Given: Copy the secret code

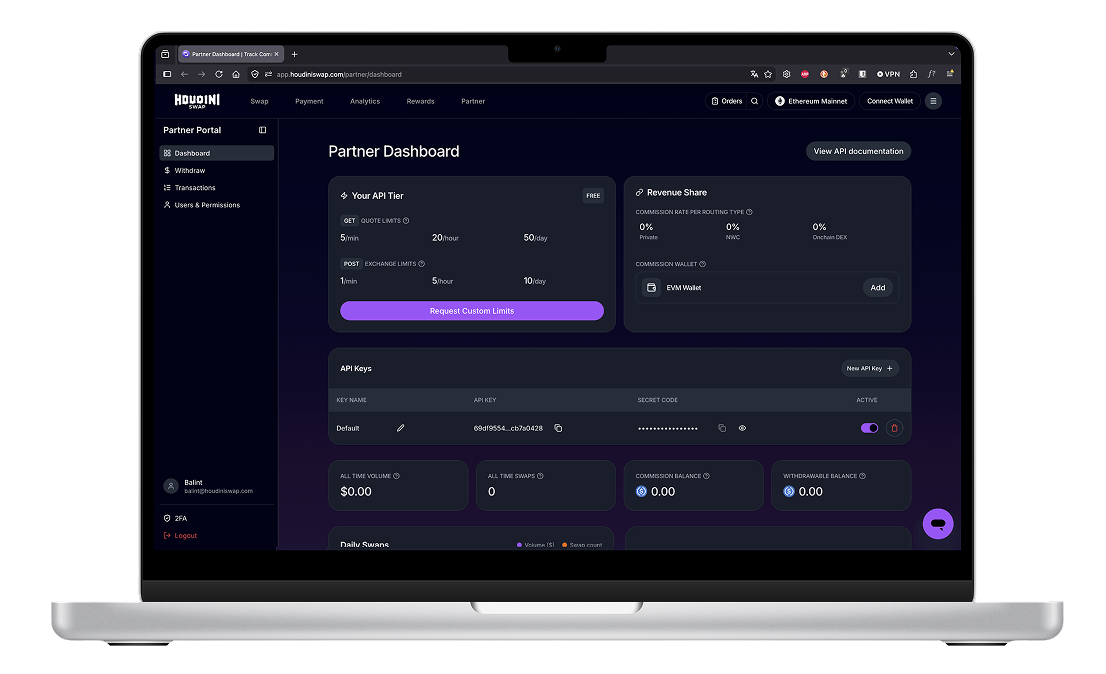Looking at the screenshot, I should click(722, 428).
